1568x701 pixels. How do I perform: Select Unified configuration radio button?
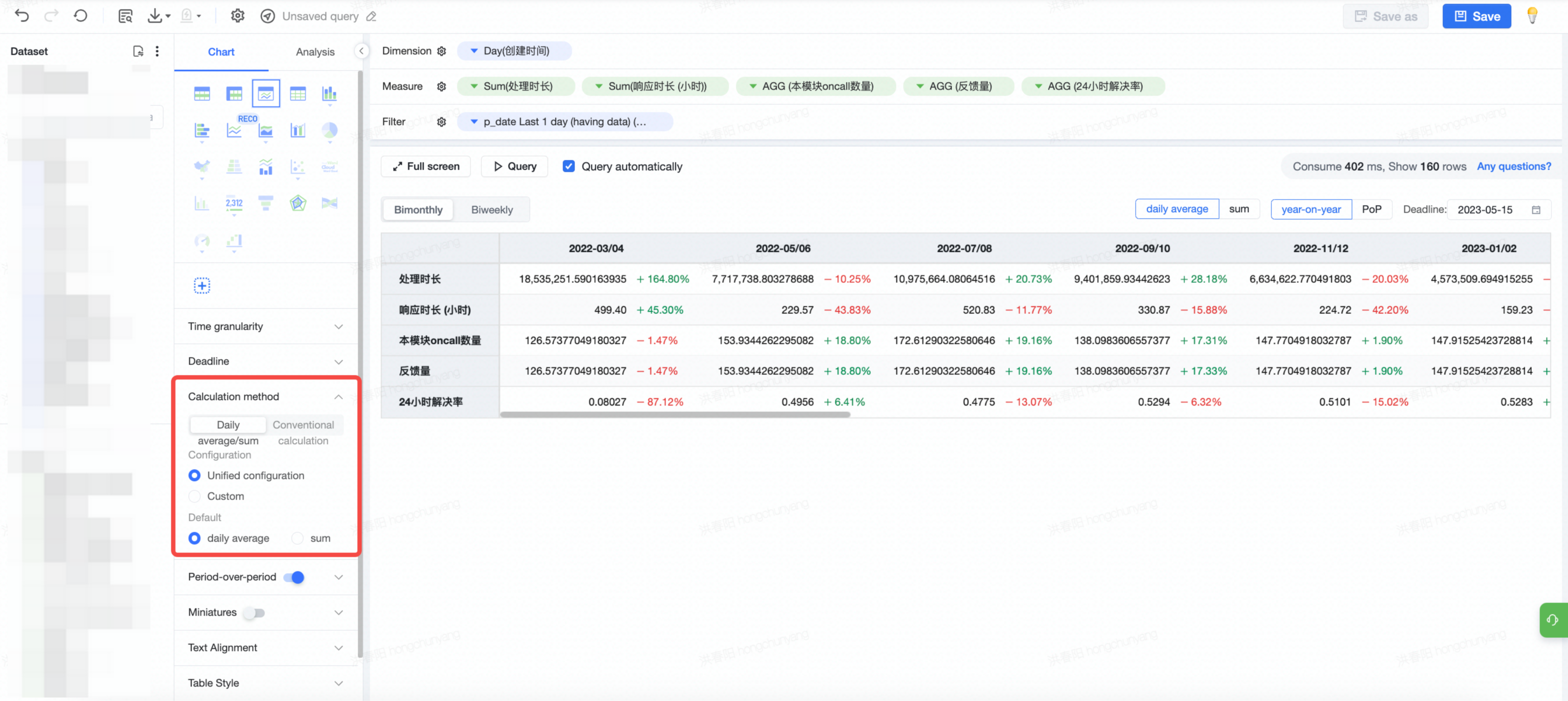coord(194,475)
